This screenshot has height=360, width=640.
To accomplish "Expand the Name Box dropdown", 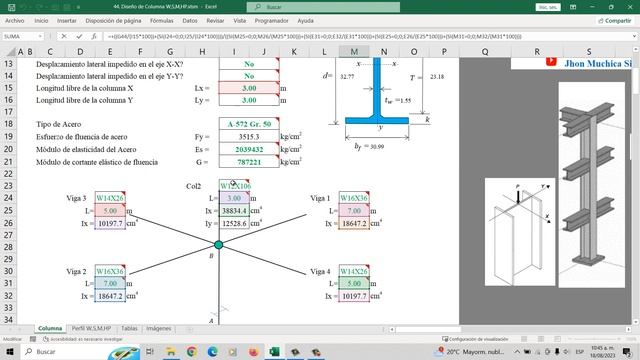I will click(40, 36).
